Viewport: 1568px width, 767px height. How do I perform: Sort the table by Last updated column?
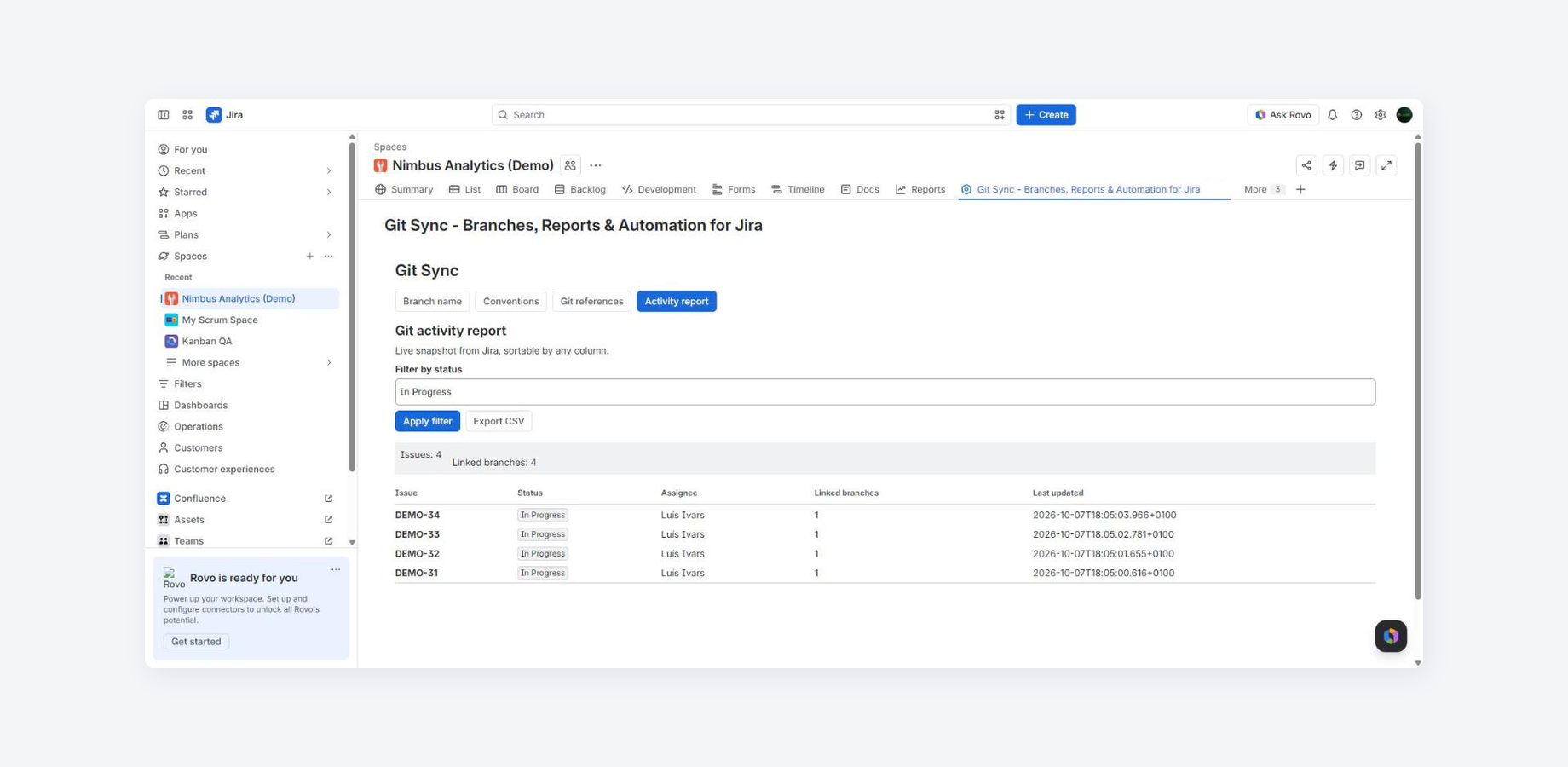(1058, 493)
